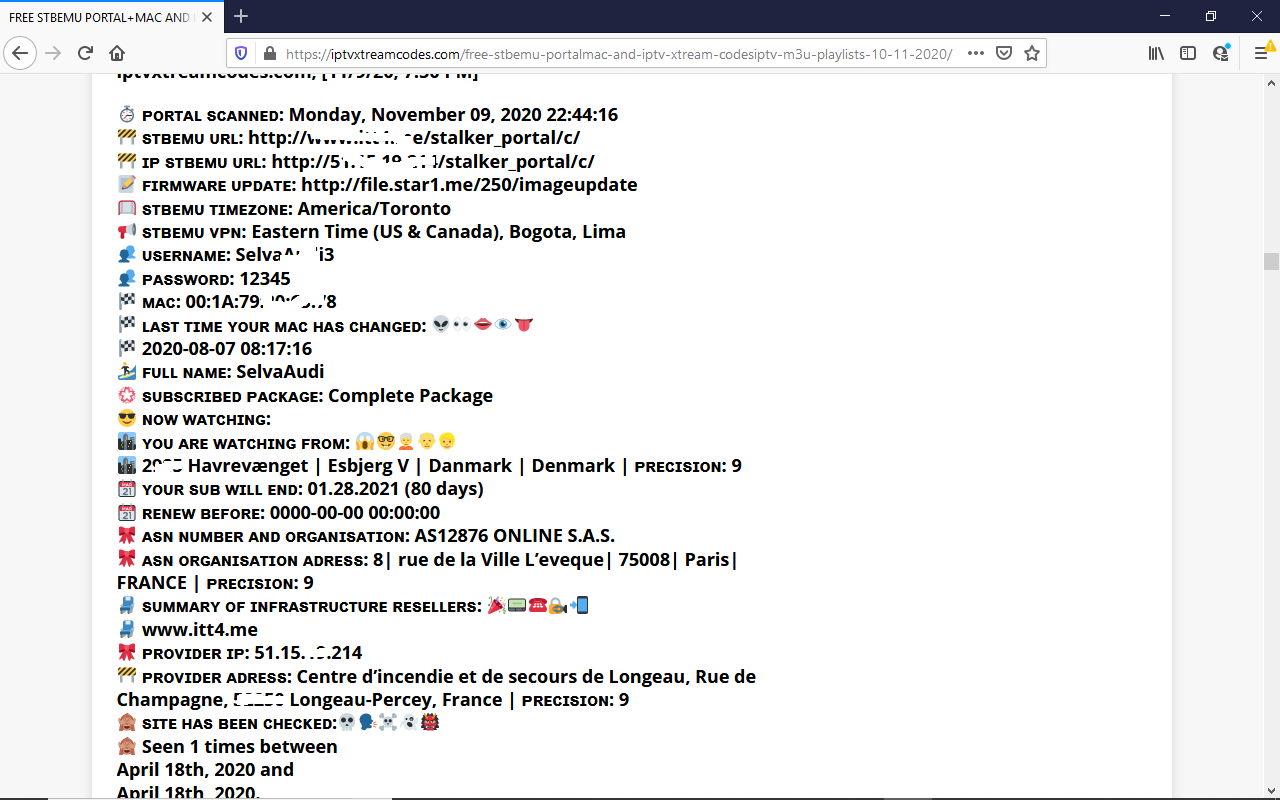
Task: Click the text 01.28.2021 (80 days)
Action: tap(396, 489)
